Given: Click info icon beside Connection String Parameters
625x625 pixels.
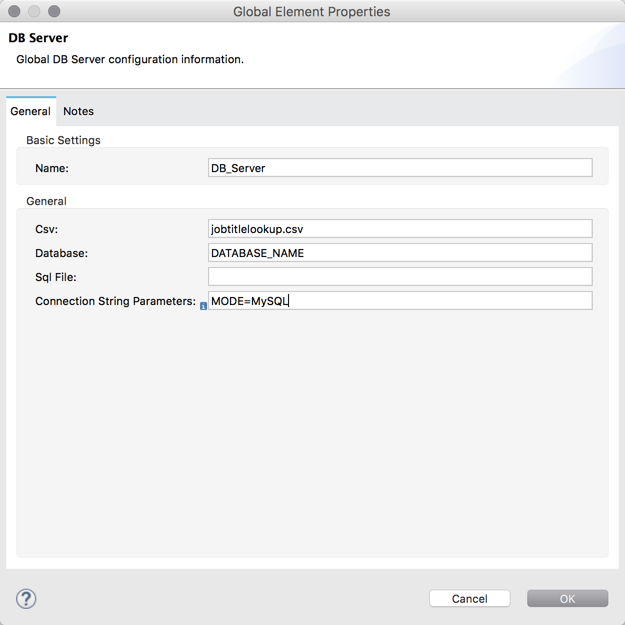Looking at the screenshot, I should tap(203, 306).
